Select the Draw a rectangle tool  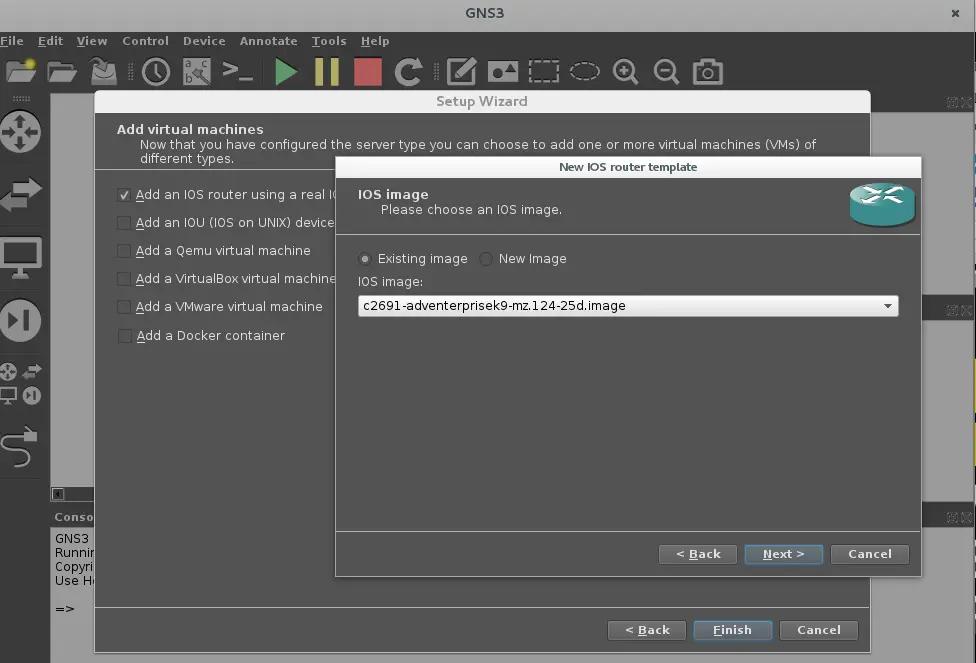(x=544, y=72)
